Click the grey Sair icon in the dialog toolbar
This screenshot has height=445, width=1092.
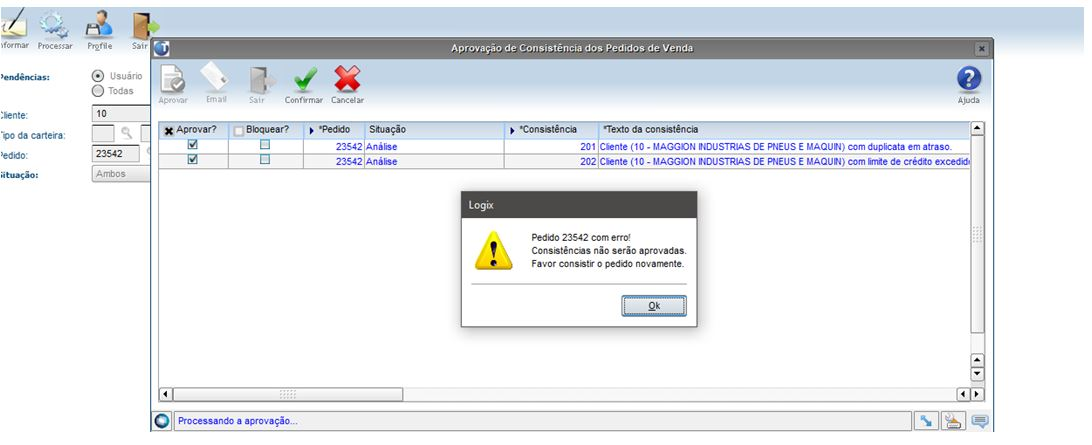(x=263, y=79)
